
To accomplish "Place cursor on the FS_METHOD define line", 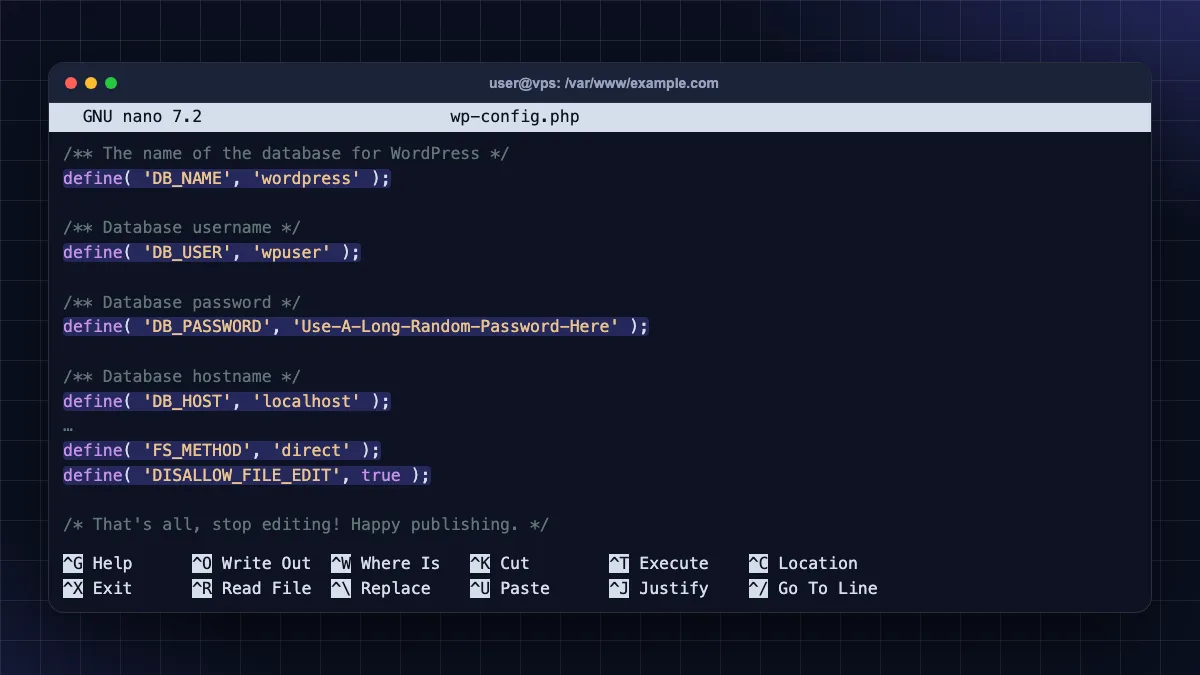I will click(222, 450).
